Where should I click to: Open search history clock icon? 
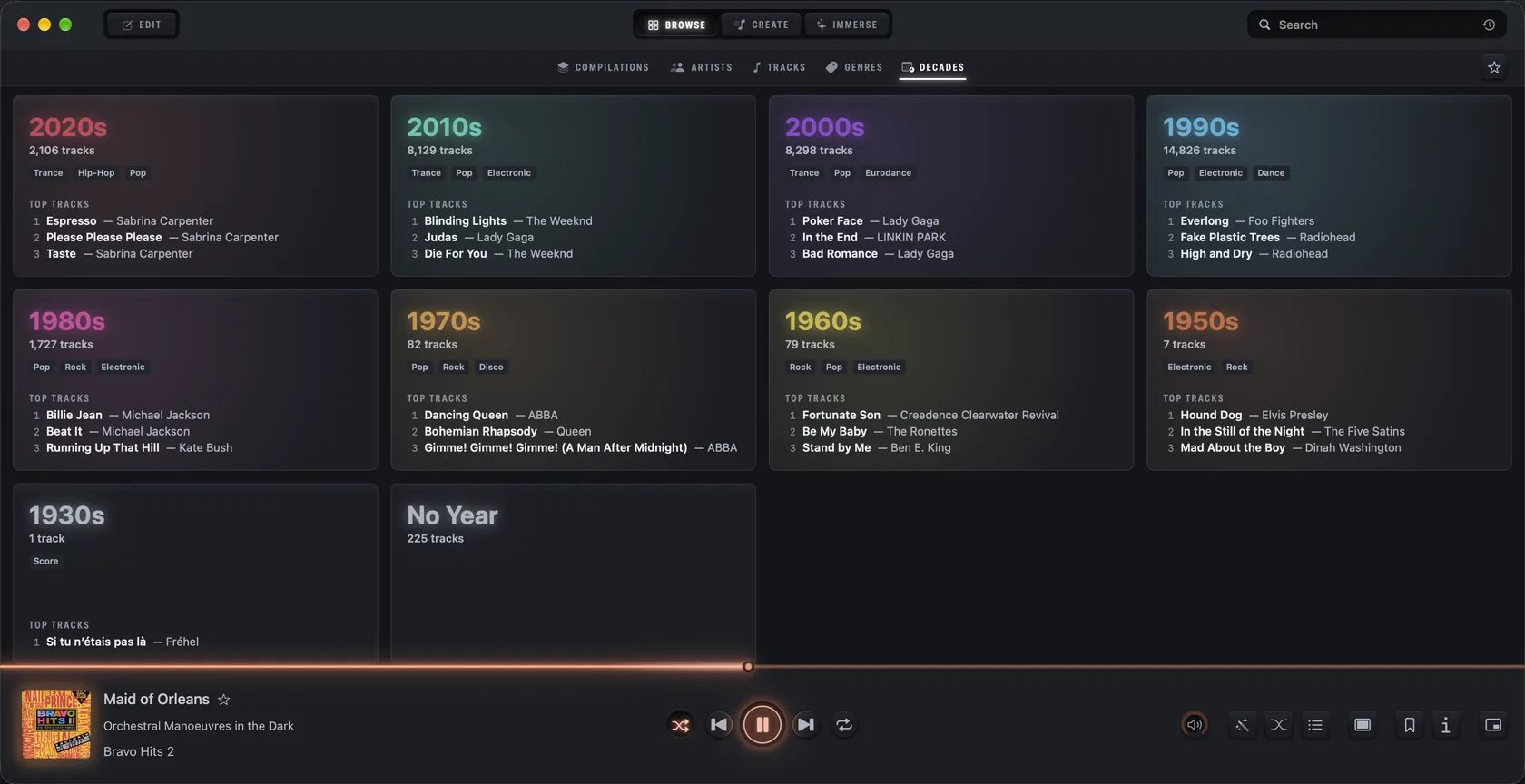coord(1489,24)
